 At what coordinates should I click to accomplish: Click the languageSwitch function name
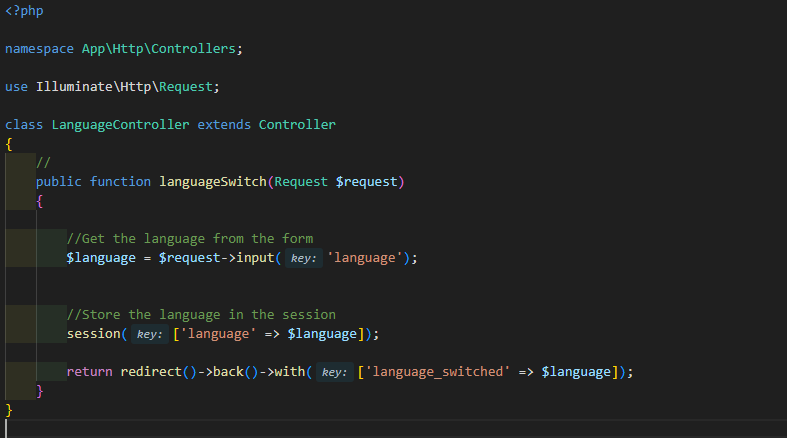click(x=212, y=182)
